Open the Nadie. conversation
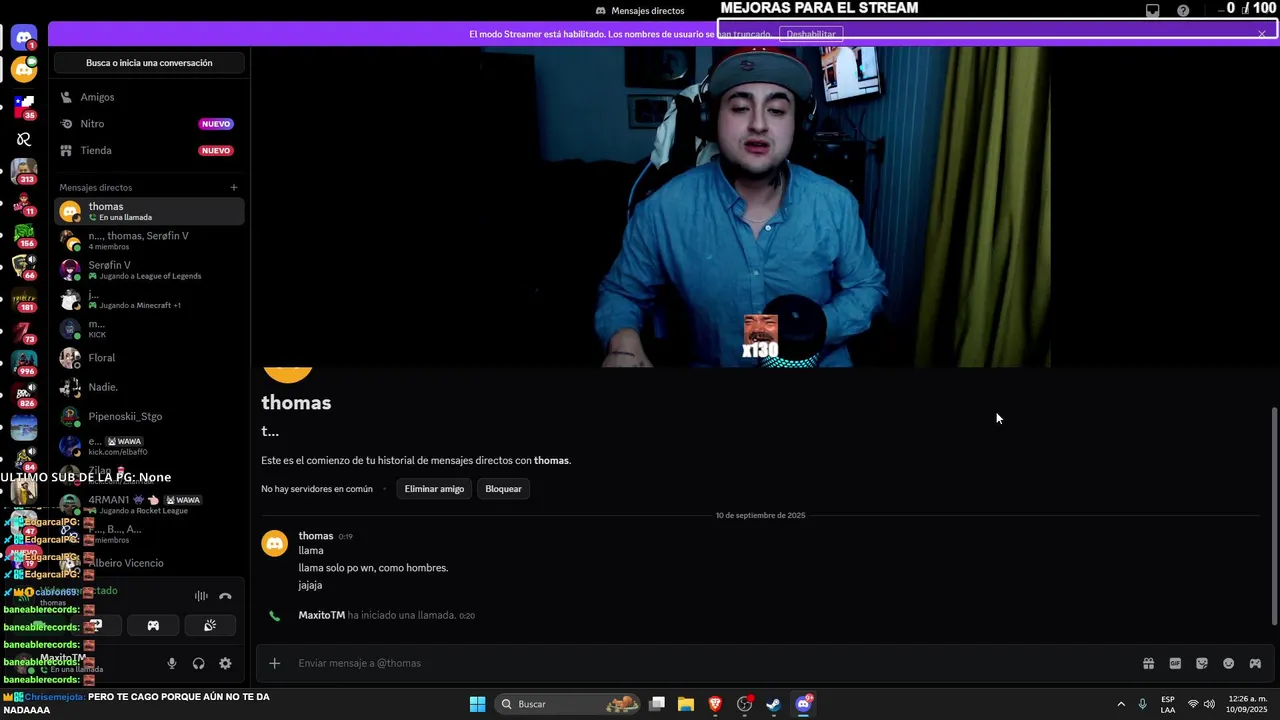This screenshot has height=720, width=1280. pos(149,387)
